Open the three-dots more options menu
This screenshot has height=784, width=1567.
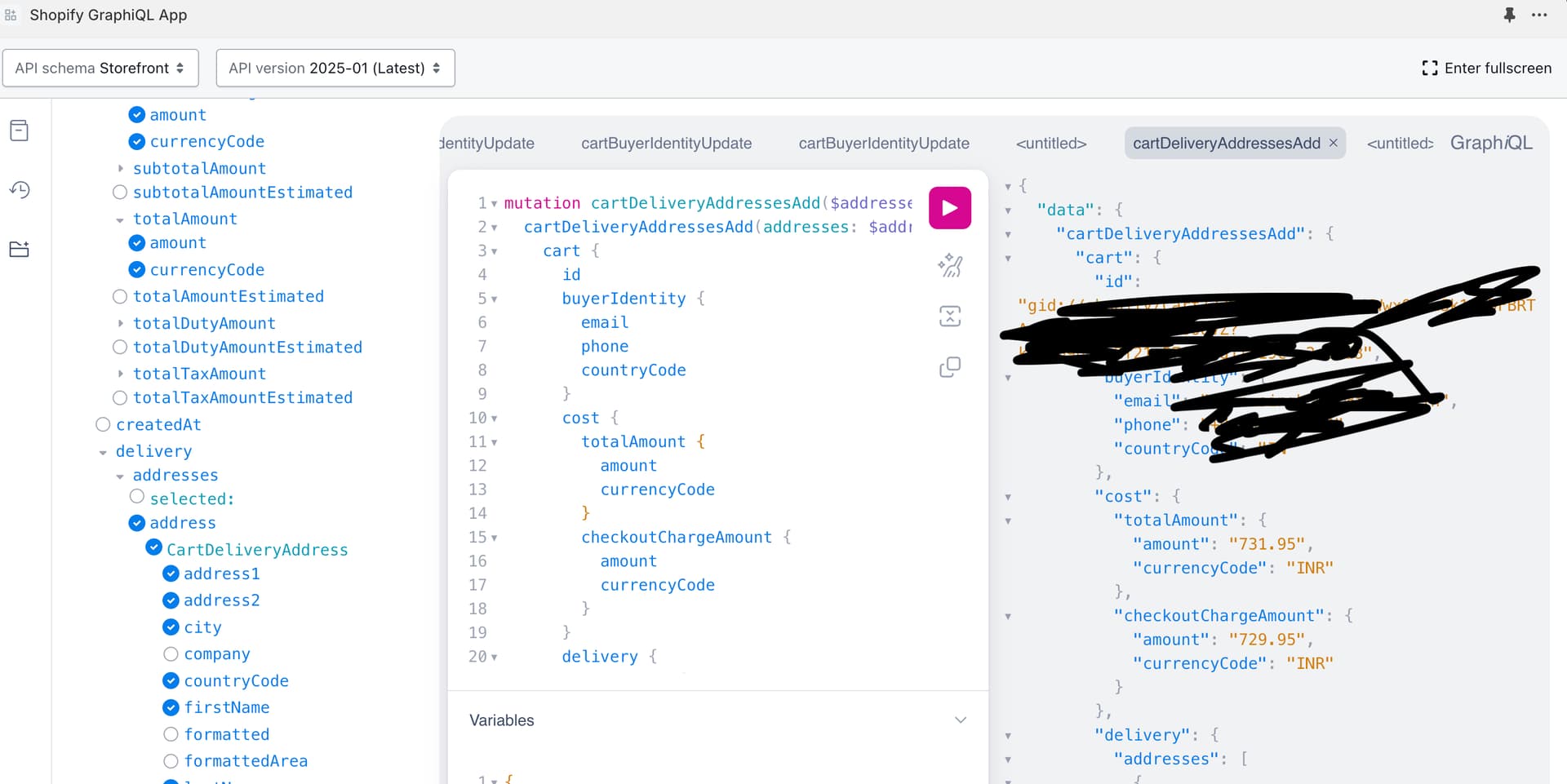tap(1539, 15)
